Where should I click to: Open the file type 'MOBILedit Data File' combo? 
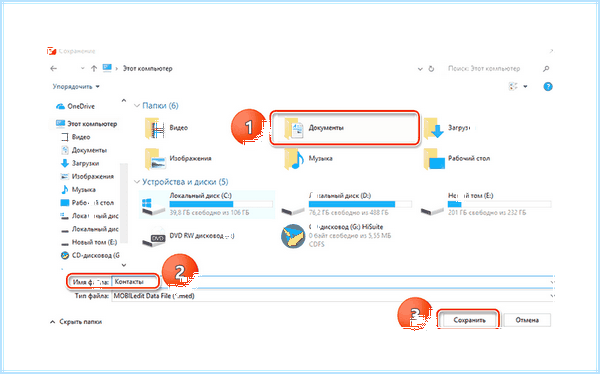(333, 296)
